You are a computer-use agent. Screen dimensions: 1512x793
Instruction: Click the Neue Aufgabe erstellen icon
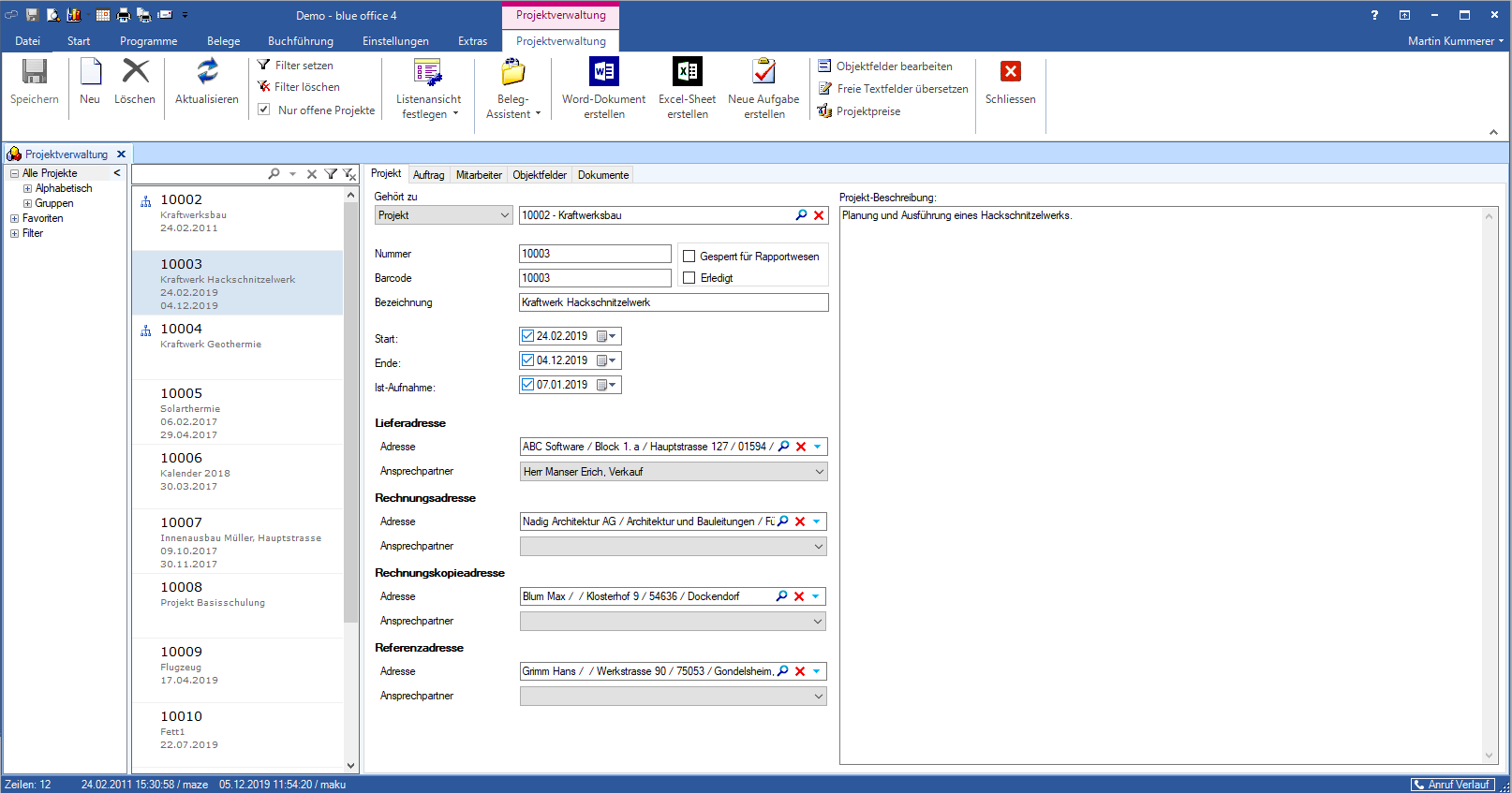click(x=763, y=72)
